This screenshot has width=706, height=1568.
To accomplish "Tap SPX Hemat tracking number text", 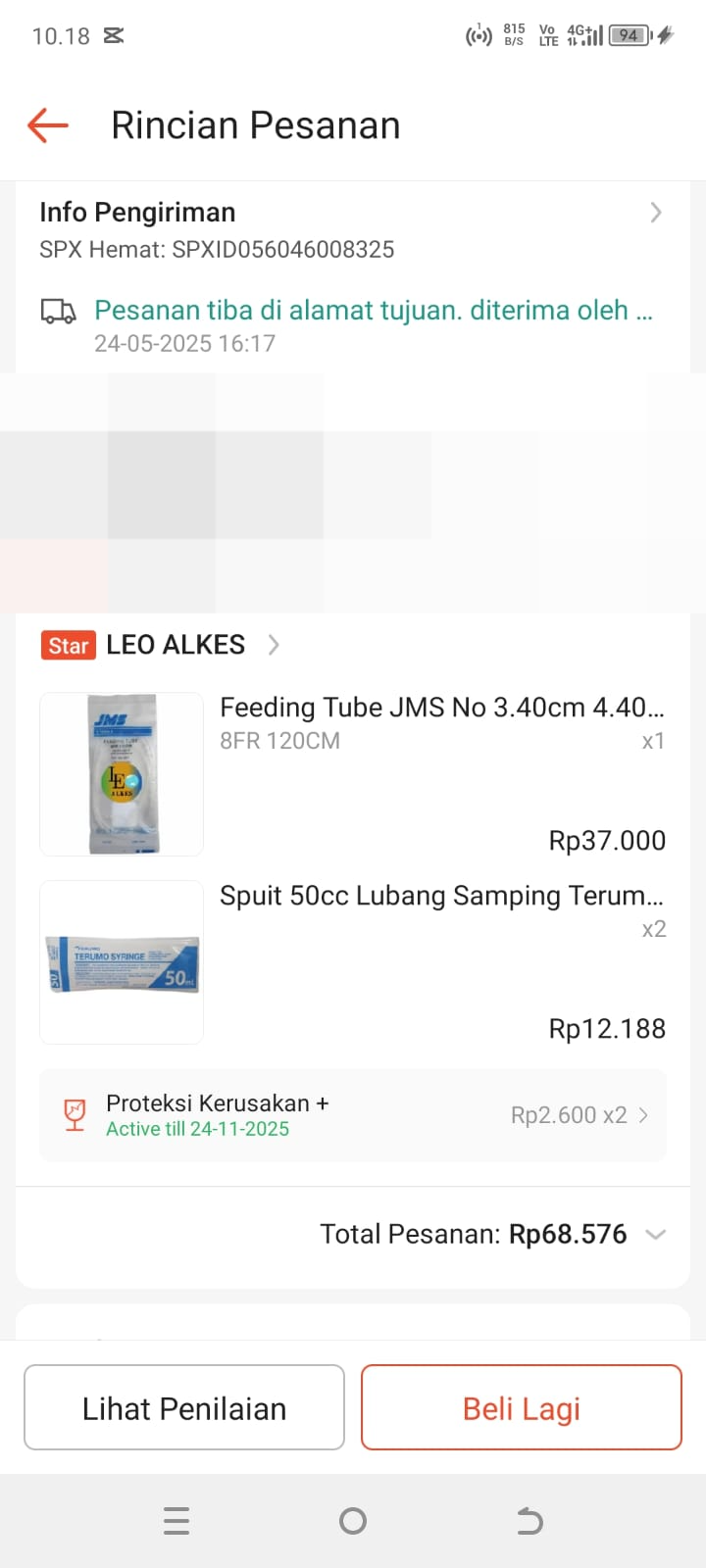I will pyautogui.click(x=217, y=250).
